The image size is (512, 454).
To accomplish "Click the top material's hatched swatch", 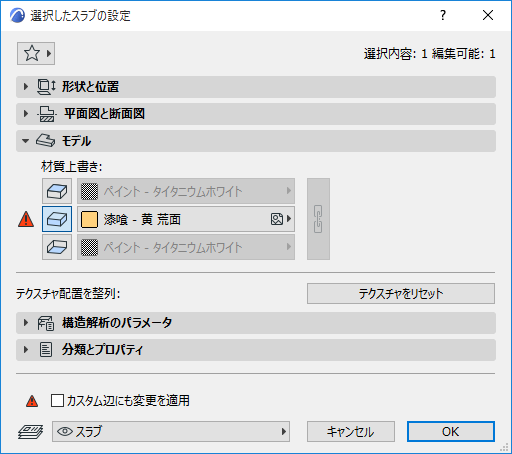I will (x=89, y=191).
